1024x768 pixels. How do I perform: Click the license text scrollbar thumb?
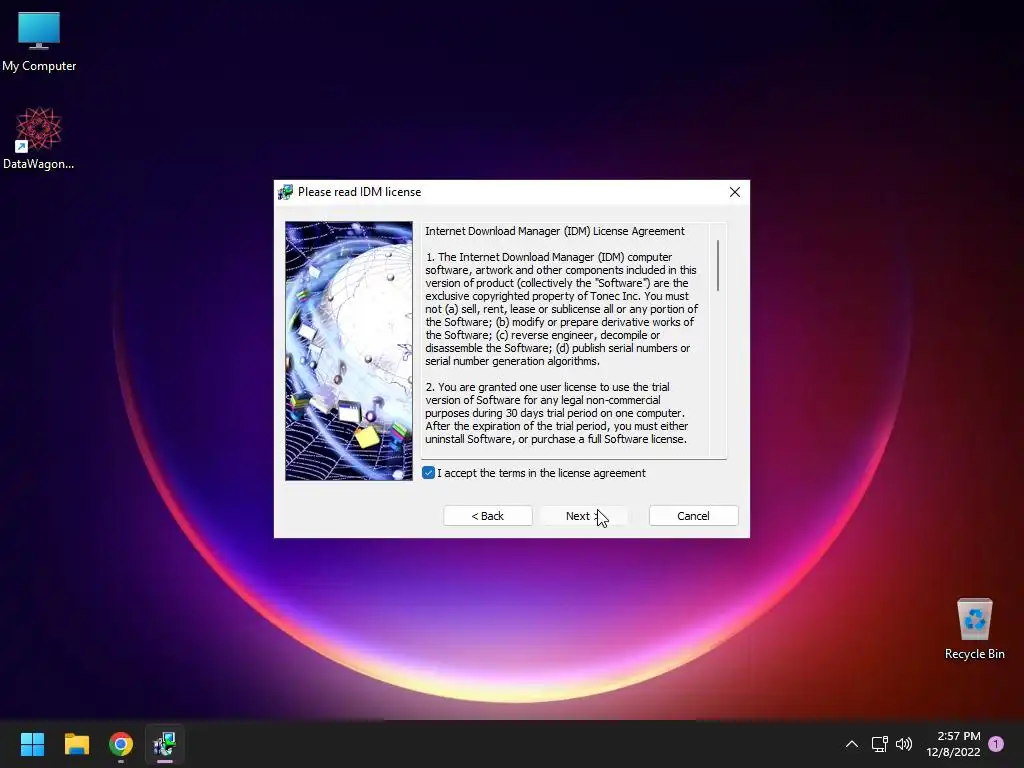[718, 265]
